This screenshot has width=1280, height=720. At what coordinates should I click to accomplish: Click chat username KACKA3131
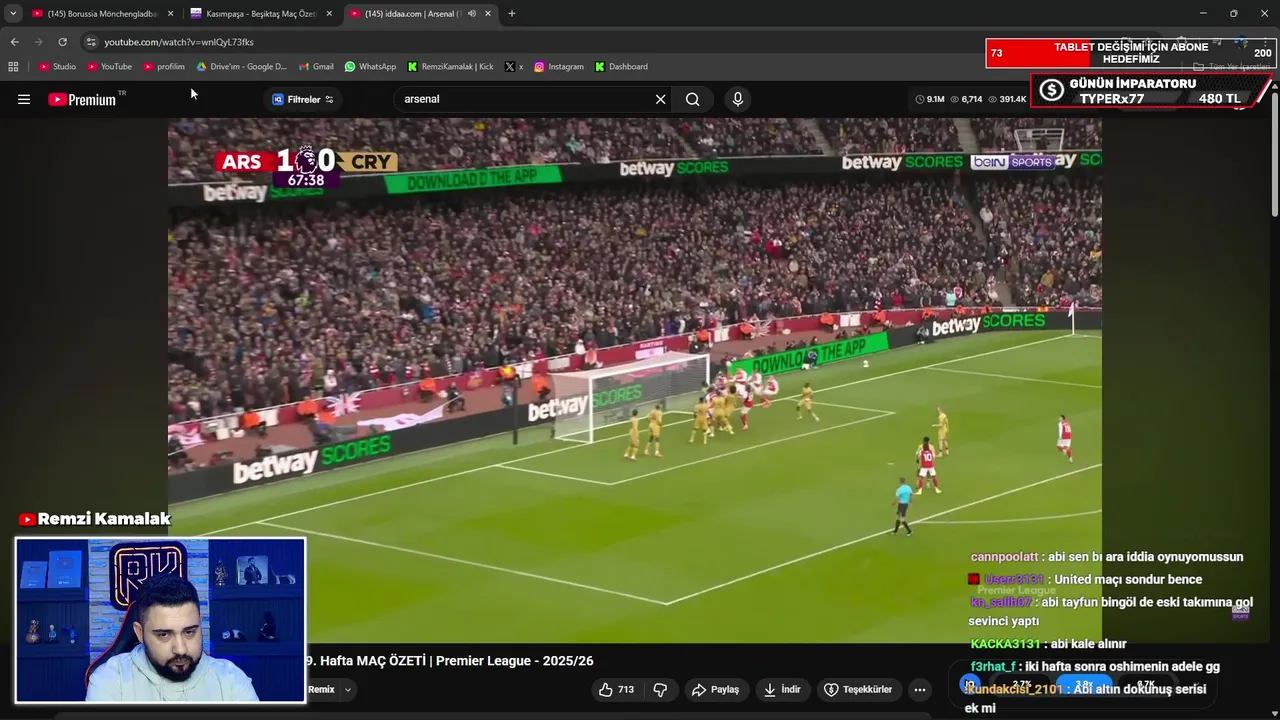click(1006, 644)
